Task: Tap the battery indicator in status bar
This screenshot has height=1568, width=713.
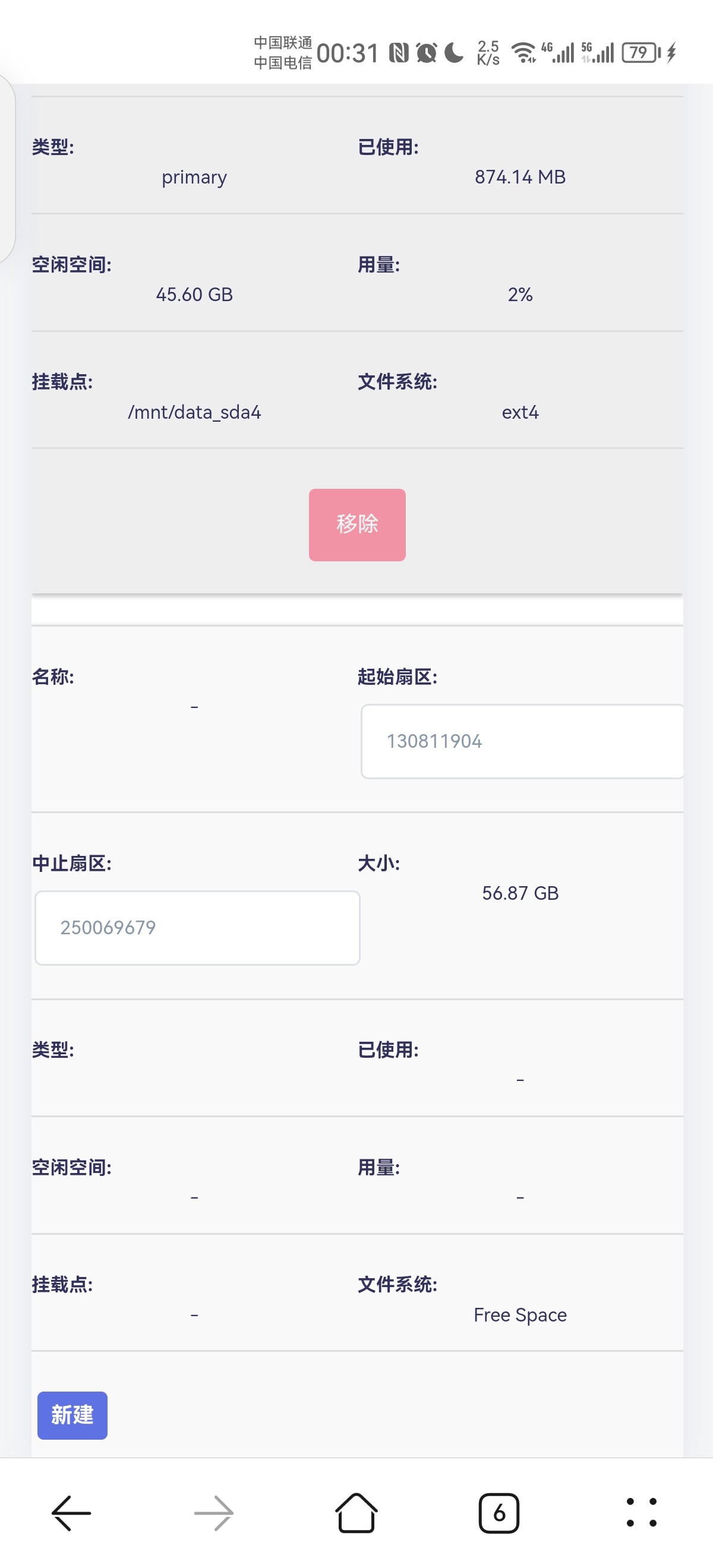Action: point(640,53)
